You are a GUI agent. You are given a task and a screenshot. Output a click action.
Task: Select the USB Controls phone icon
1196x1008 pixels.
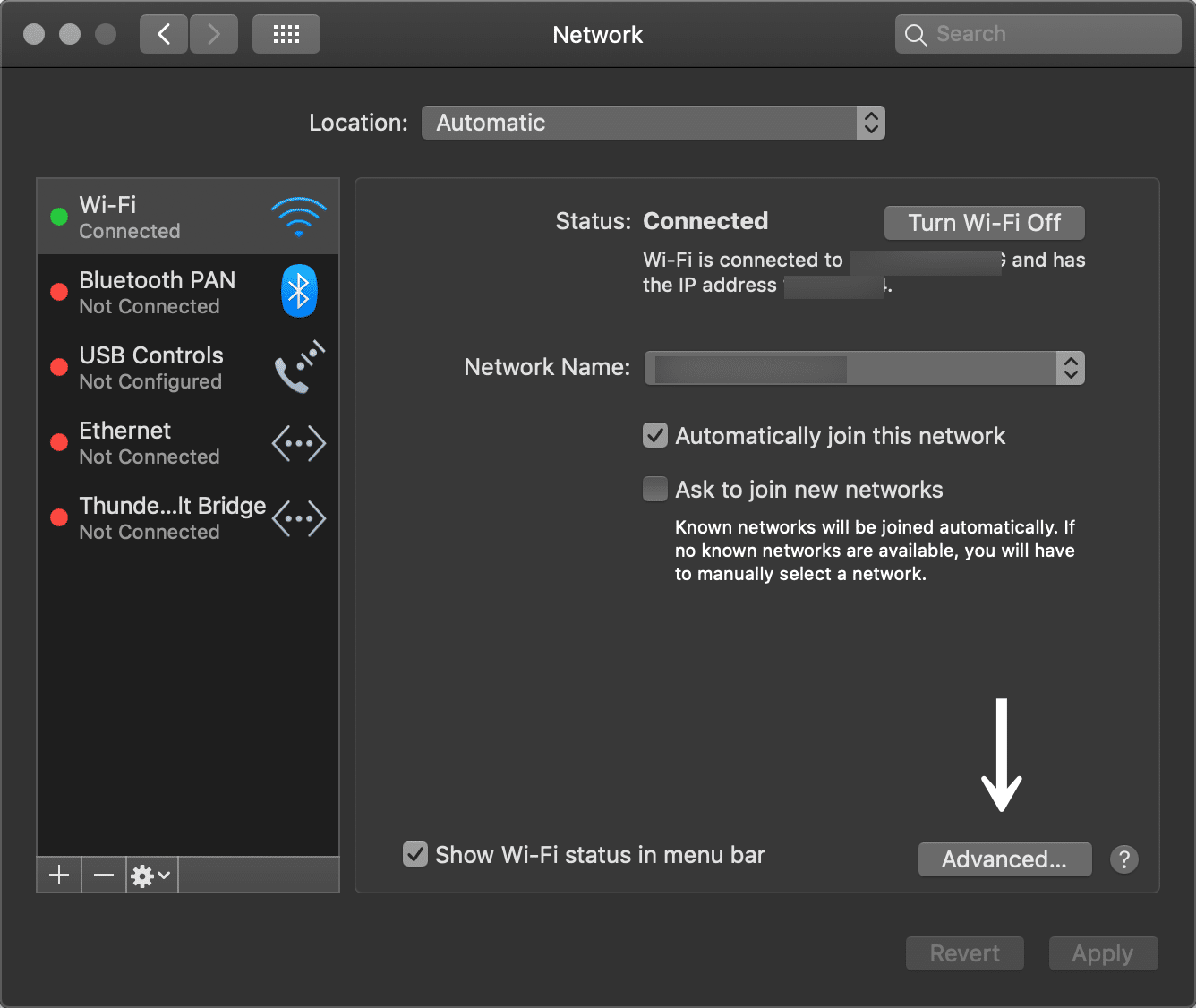(298, 366)
